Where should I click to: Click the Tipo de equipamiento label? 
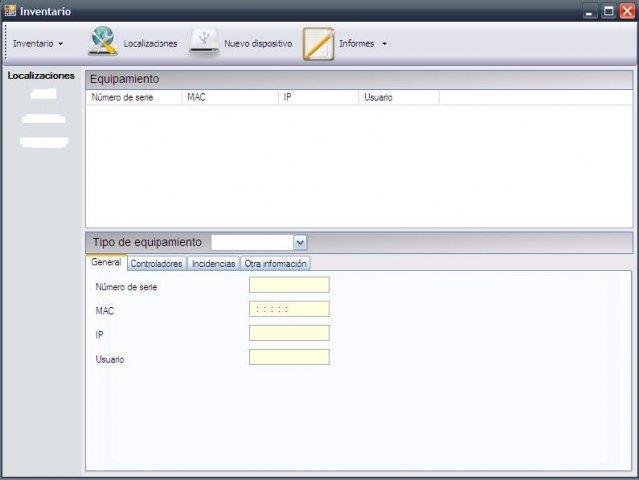[x=147, y=242]
